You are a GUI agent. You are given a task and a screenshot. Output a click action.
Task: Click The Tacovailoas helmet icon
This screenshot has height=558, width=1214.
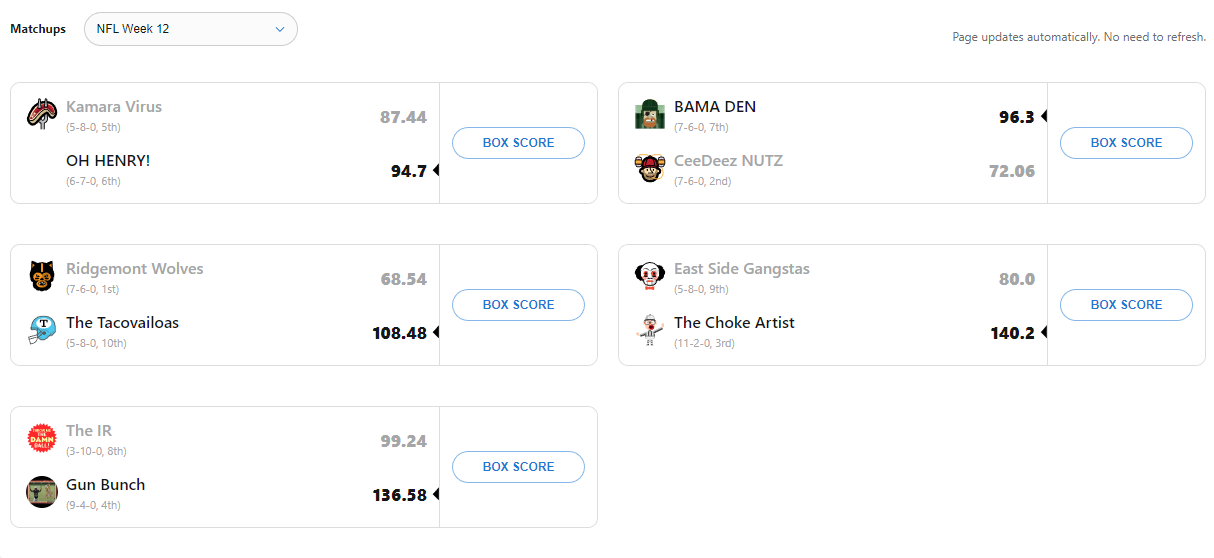(42, 330)
